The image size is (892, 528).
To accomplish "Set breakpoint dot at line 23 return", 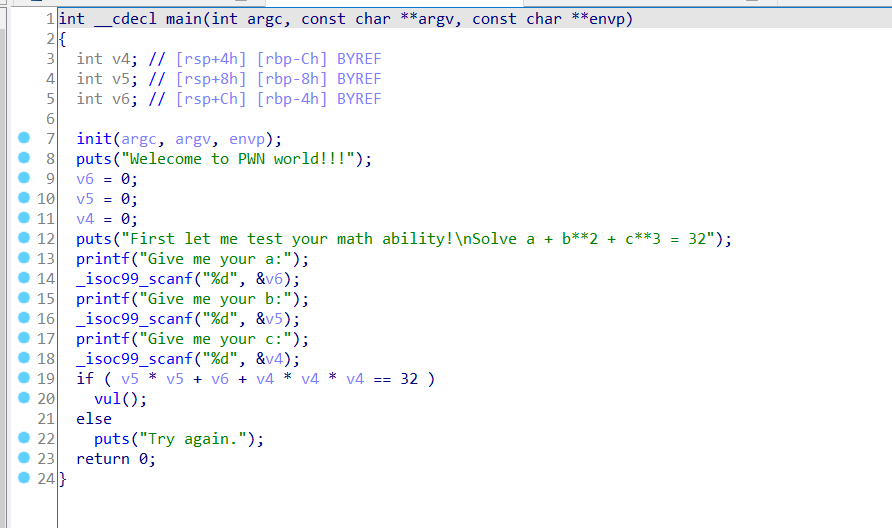I will tap(24, 459).
